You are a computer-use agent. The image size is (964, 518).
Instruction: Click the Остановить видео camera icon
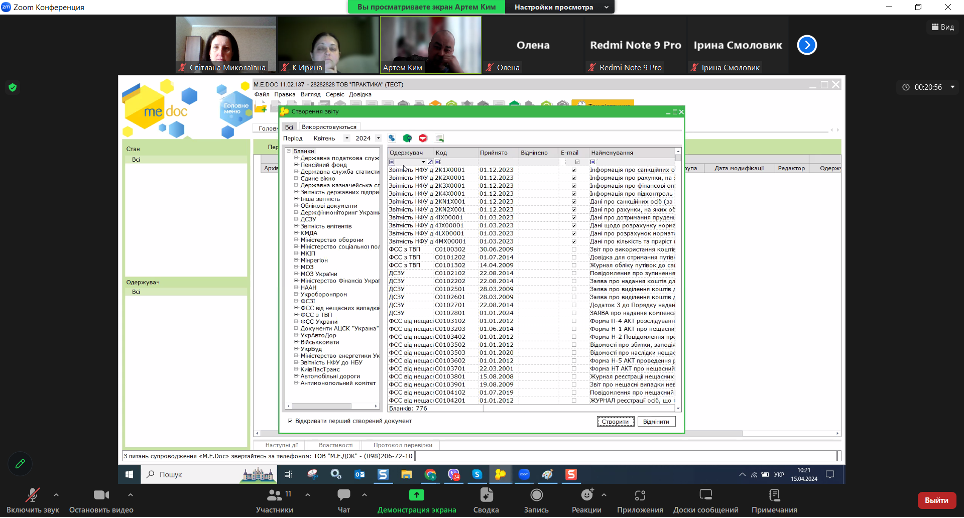tap(101, 495)
